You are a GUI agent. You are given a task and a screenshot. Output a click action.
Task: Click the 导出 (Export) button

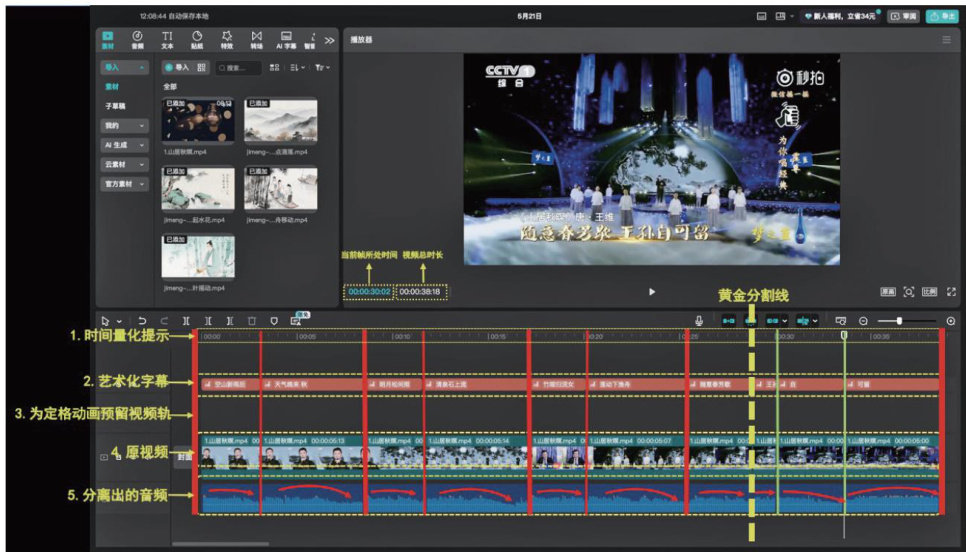click(x=941, y=16)
